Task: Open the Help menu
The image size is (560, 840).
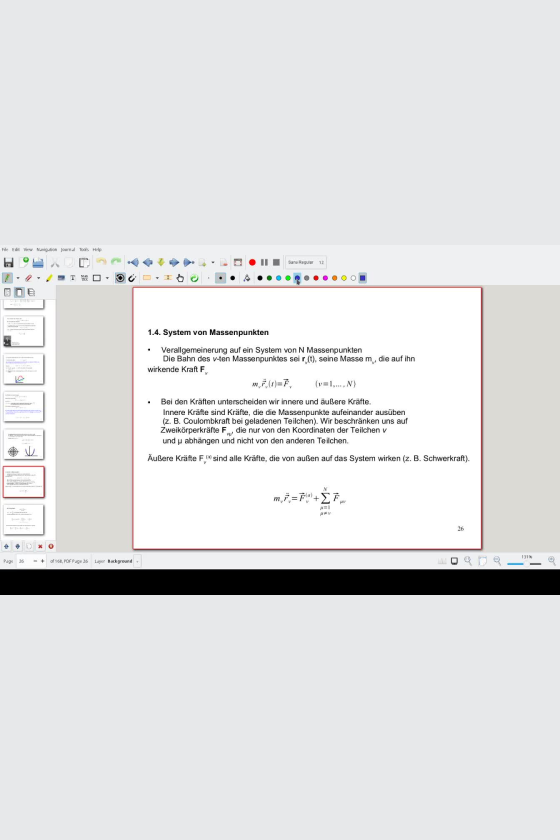Action: point(97,250)
